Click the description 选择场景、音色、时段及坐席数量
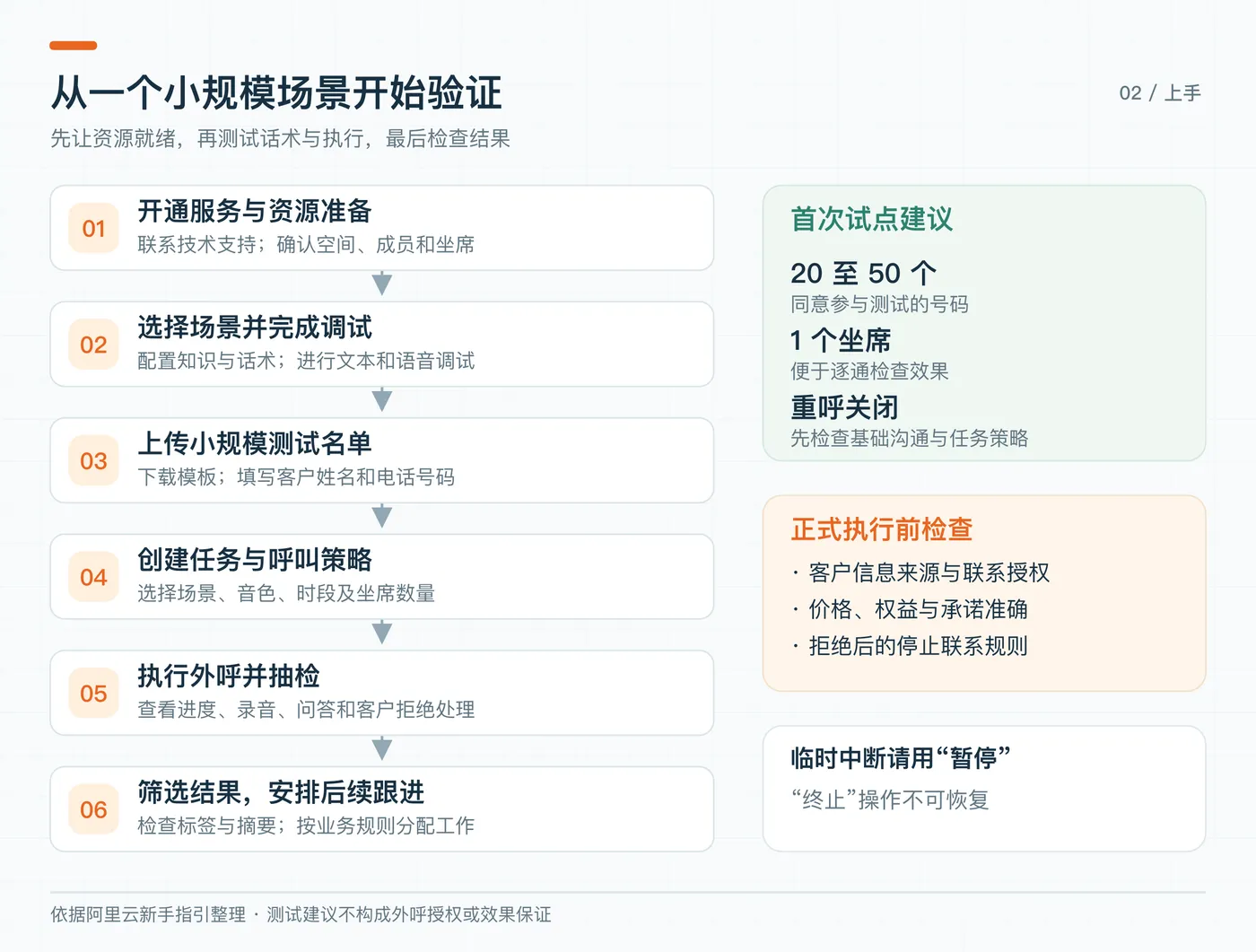The height and width of the screenshot is (952, 1256). click(x=286, y=593)
